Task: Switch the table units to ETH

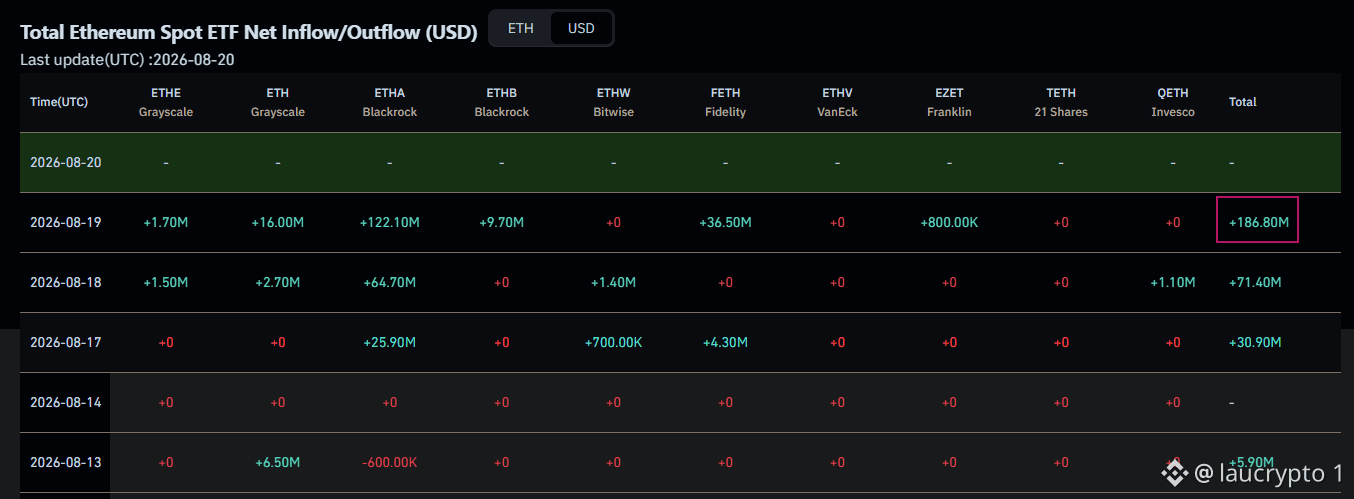Action: coord(520,28)
